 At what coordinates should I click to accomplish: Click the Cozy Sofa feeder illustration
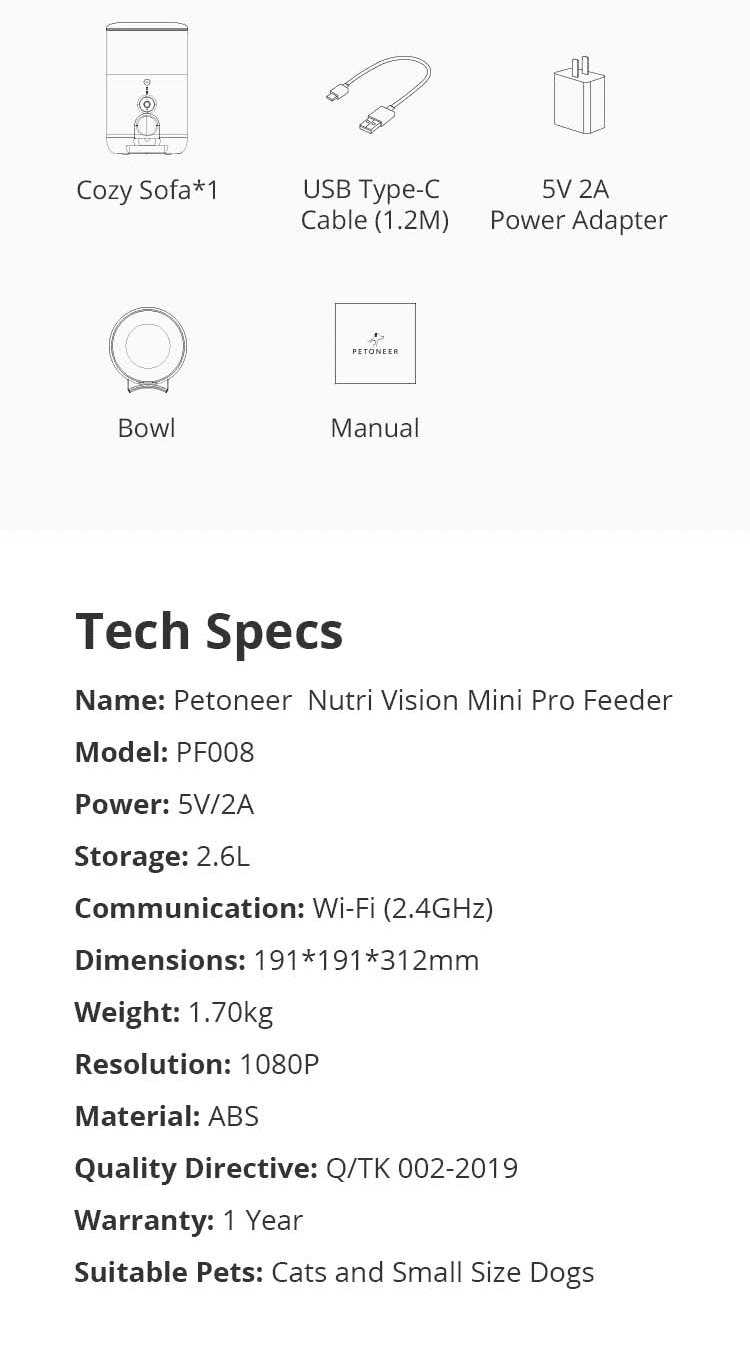(147, 90)
